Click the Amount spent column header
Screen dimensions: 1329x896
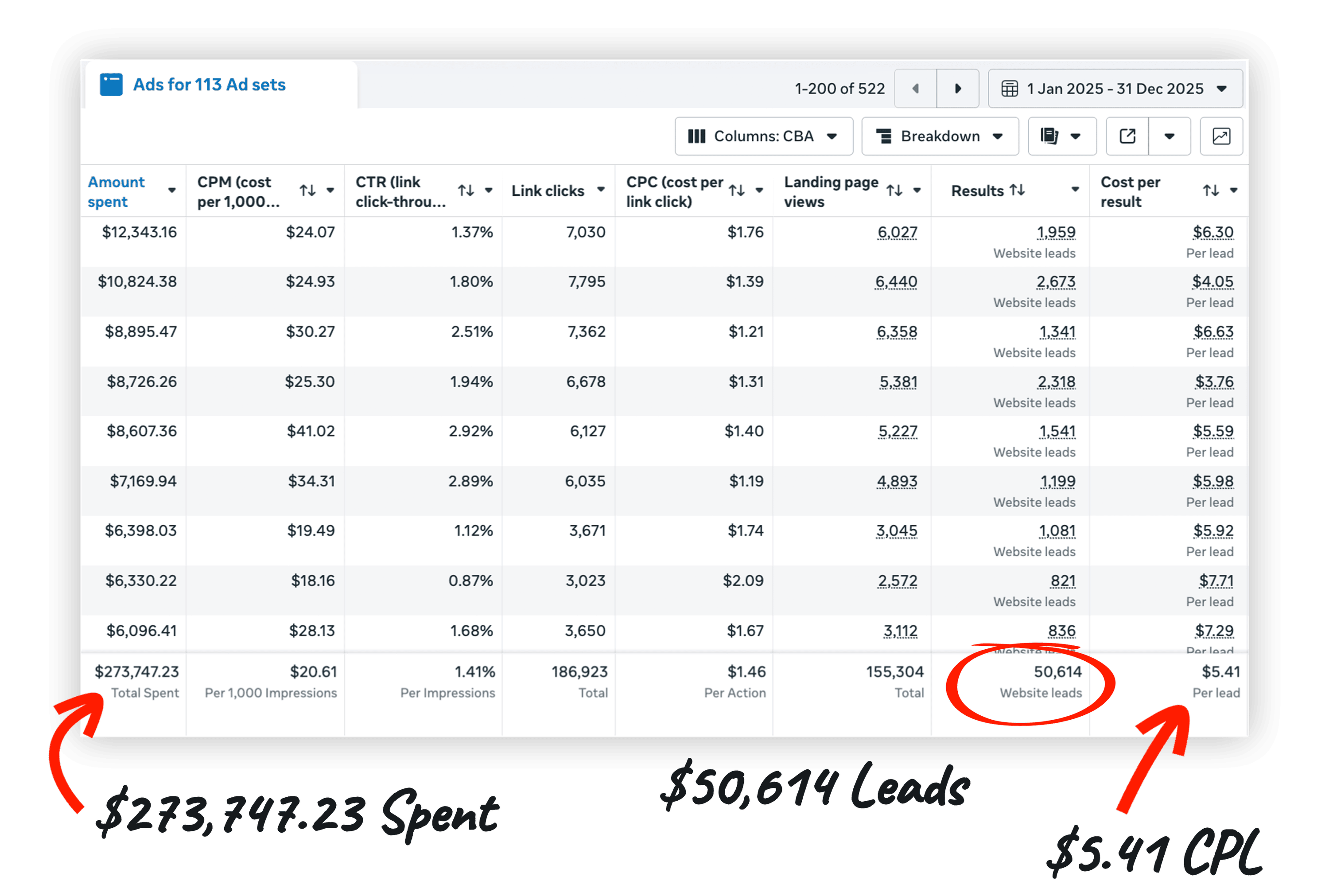tap(116, 191)
